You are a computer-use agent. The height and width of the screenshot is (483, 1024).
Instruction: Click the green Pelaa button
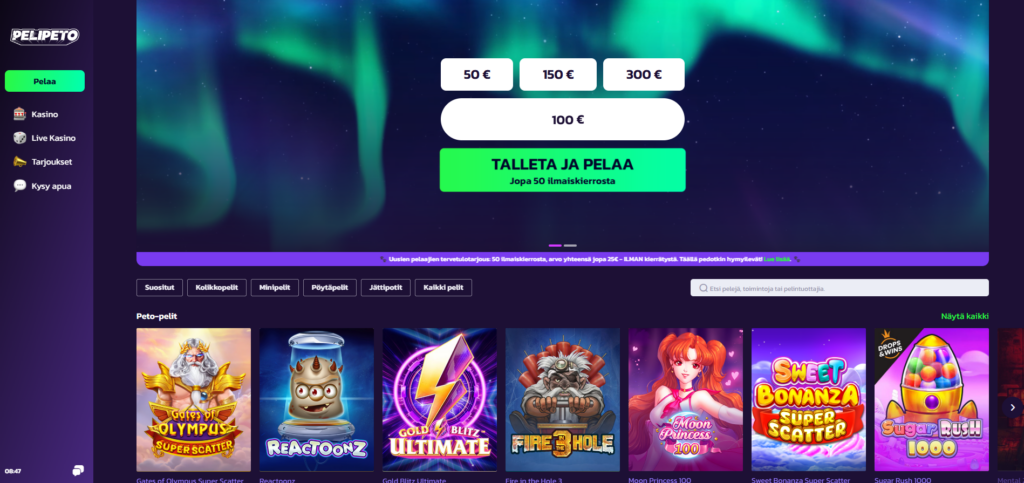(44, 81)
